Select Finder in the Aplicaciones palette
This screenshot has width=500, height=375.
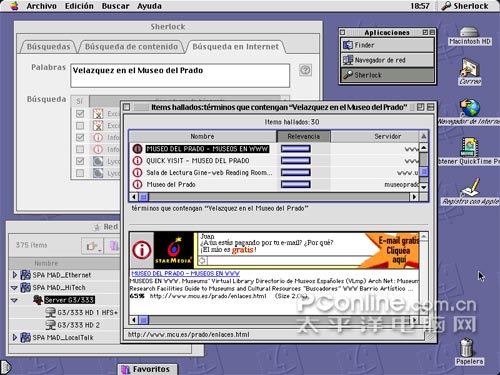pyautogui.click(x=388, y=45)
